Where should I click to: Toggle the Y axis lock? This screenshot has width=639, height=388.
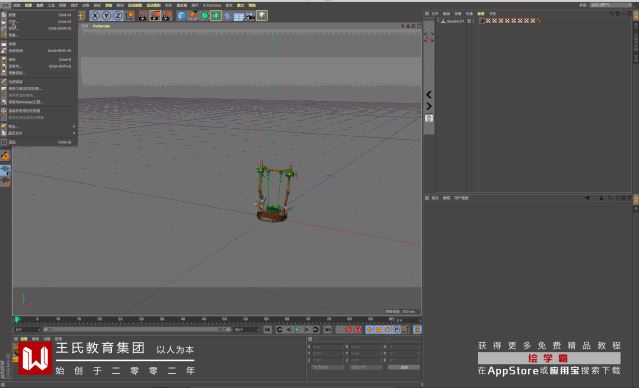[106, 16]
